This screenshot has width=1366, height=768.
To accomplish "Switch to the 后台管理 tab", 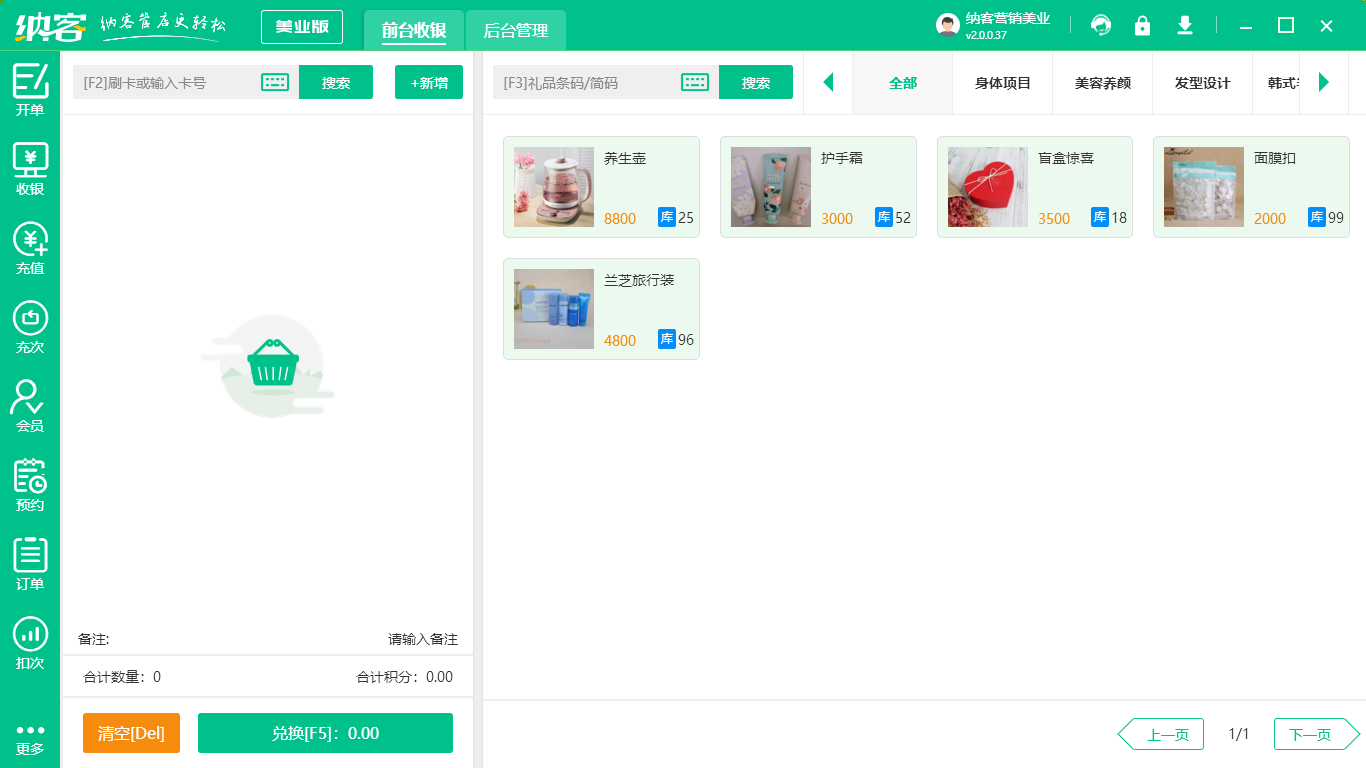I will (517, 31).
